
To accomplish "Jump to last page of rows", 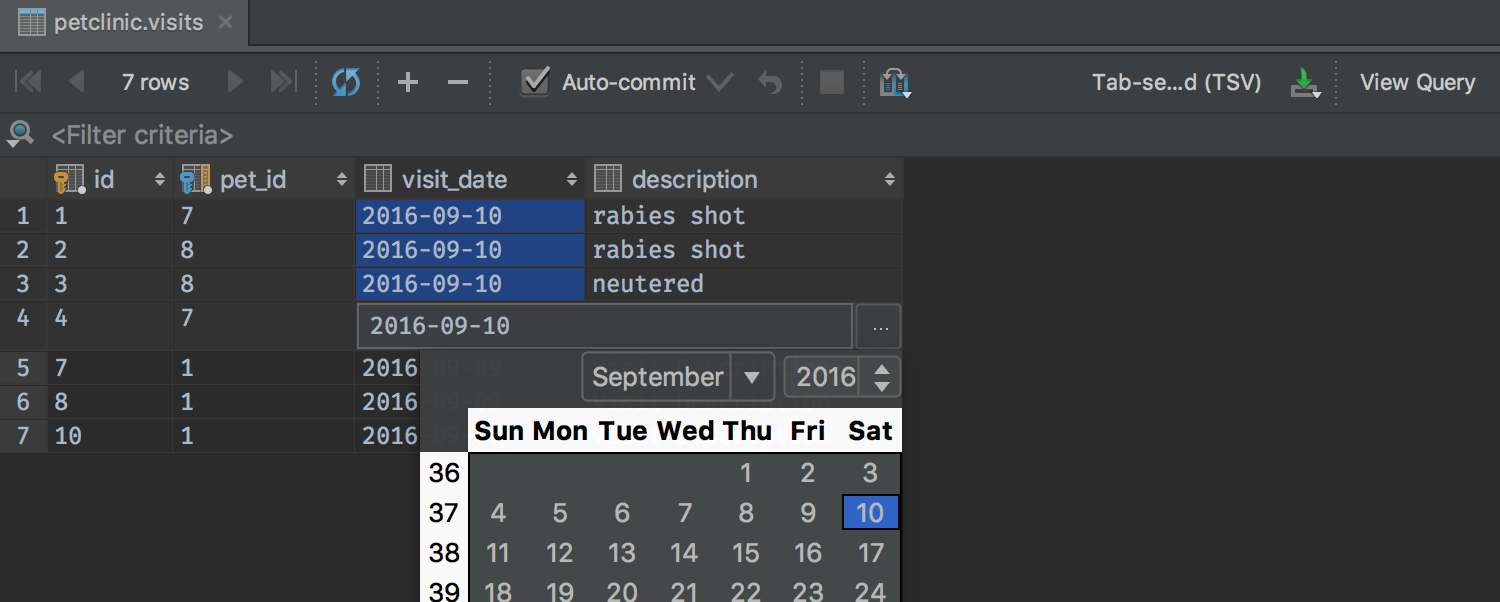I will tap(284, 82).
